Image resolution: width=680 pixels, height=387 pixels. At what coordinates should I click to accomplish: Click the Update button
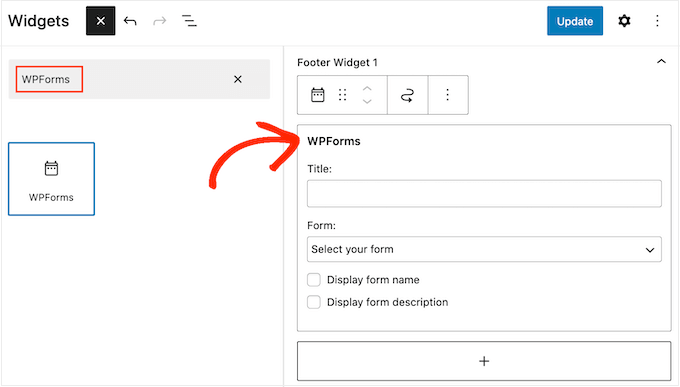point(575,21)
